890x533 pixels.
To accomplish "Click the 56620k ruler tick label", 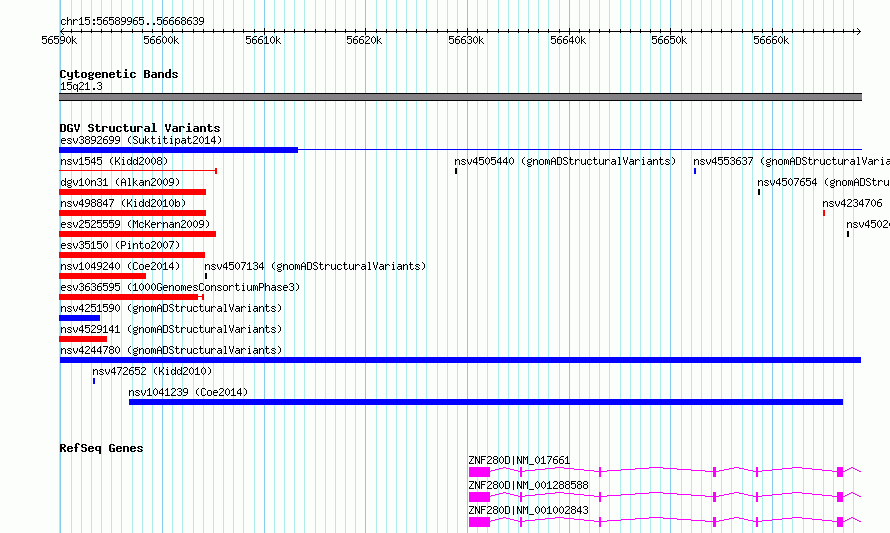I will pos(364,40).
